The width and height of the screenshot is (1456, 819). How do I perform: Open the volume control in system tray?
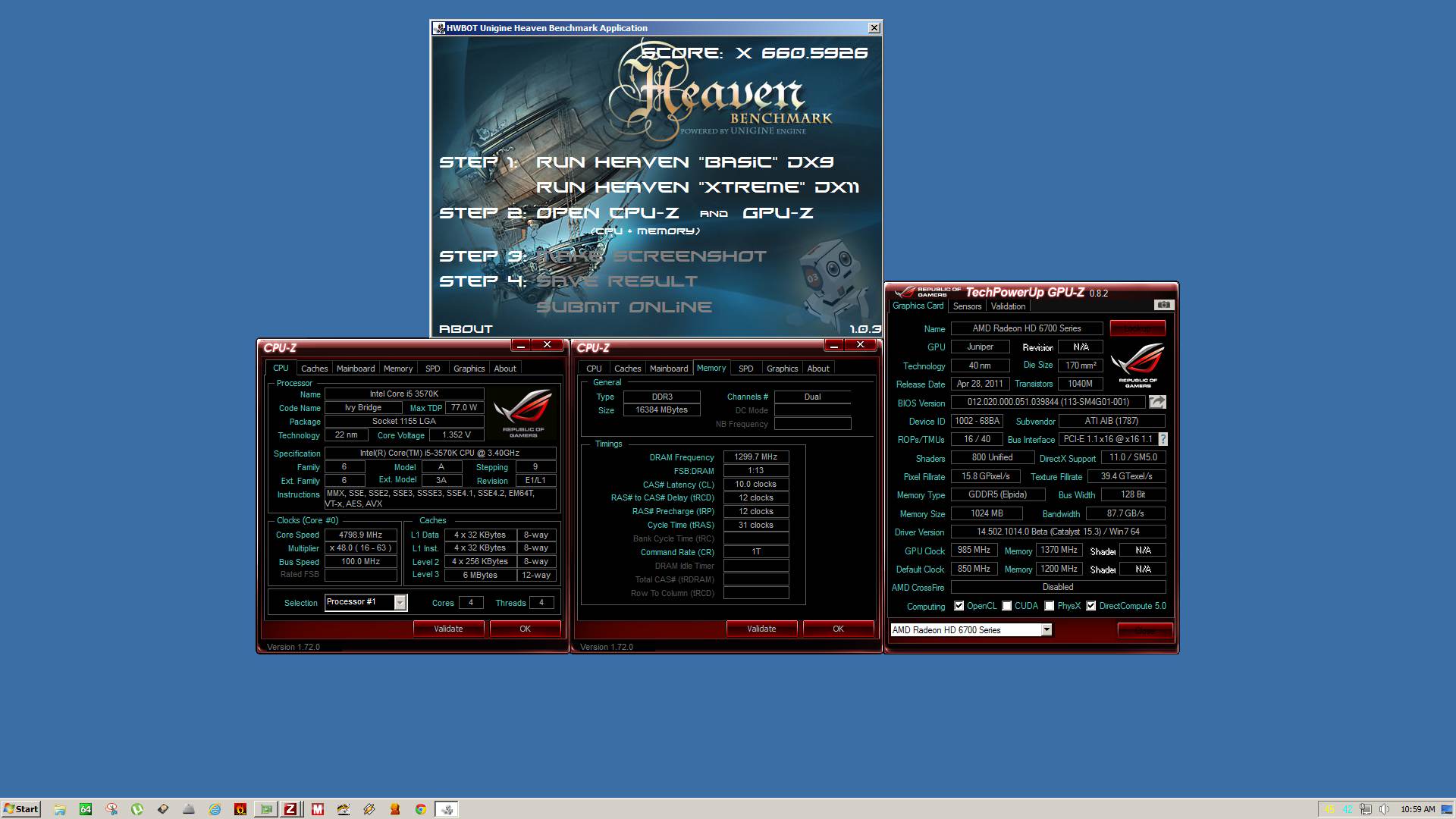point(1384,809)
